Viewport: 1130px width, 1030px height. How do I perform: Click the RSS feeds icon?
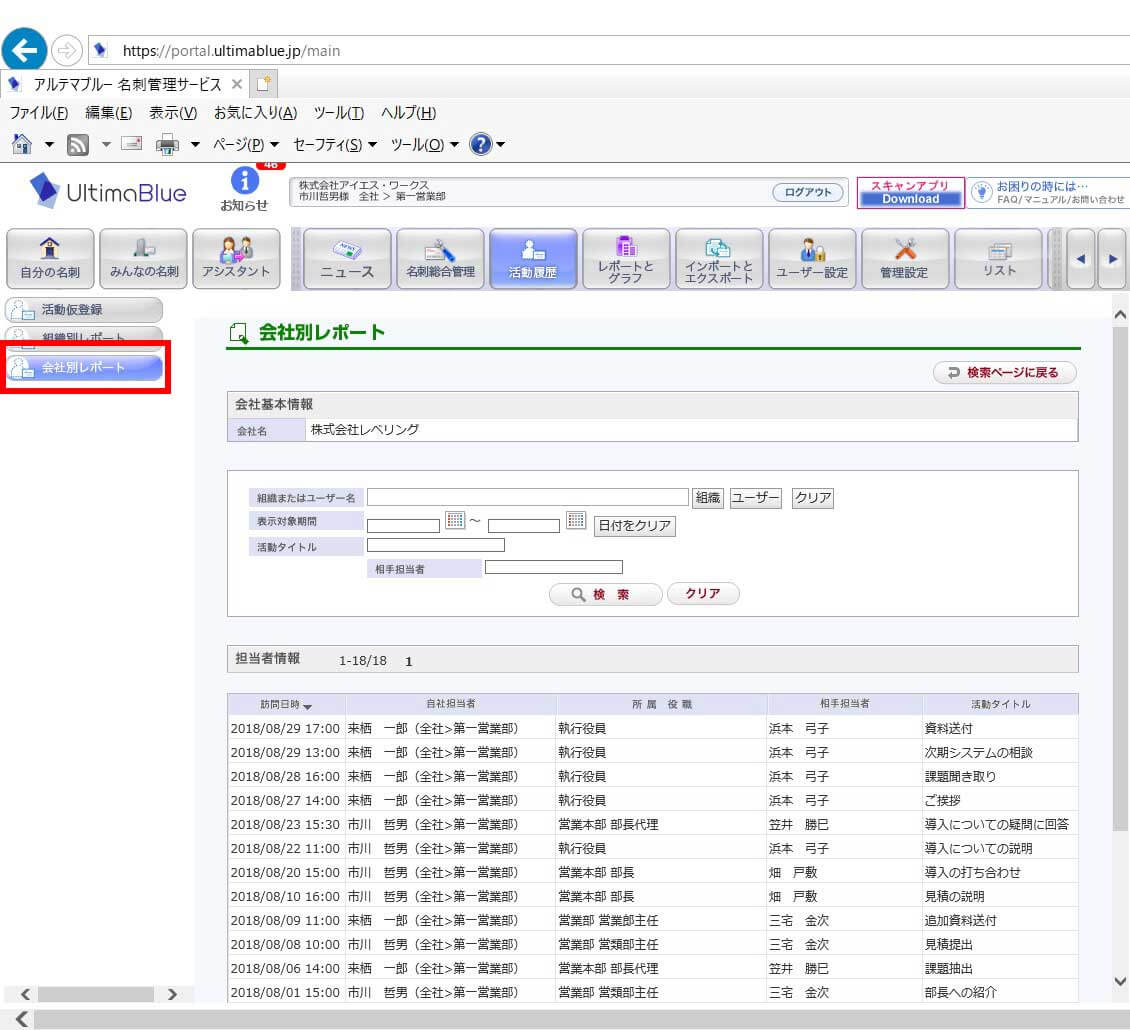[78, 145]
